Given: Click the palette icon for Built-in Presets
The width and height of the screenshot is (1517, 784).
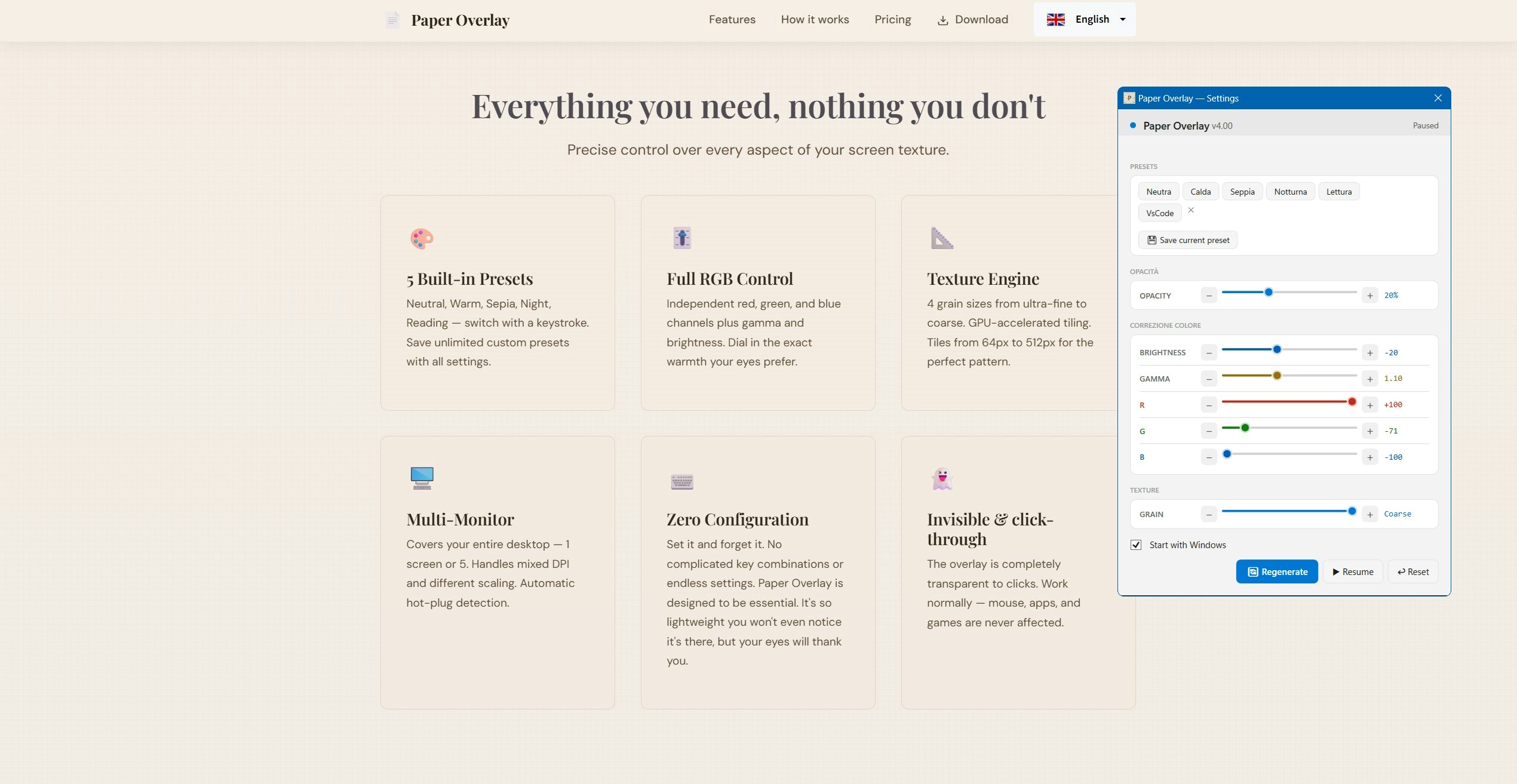Looking at the screenshot, I should tap(422, 238).
